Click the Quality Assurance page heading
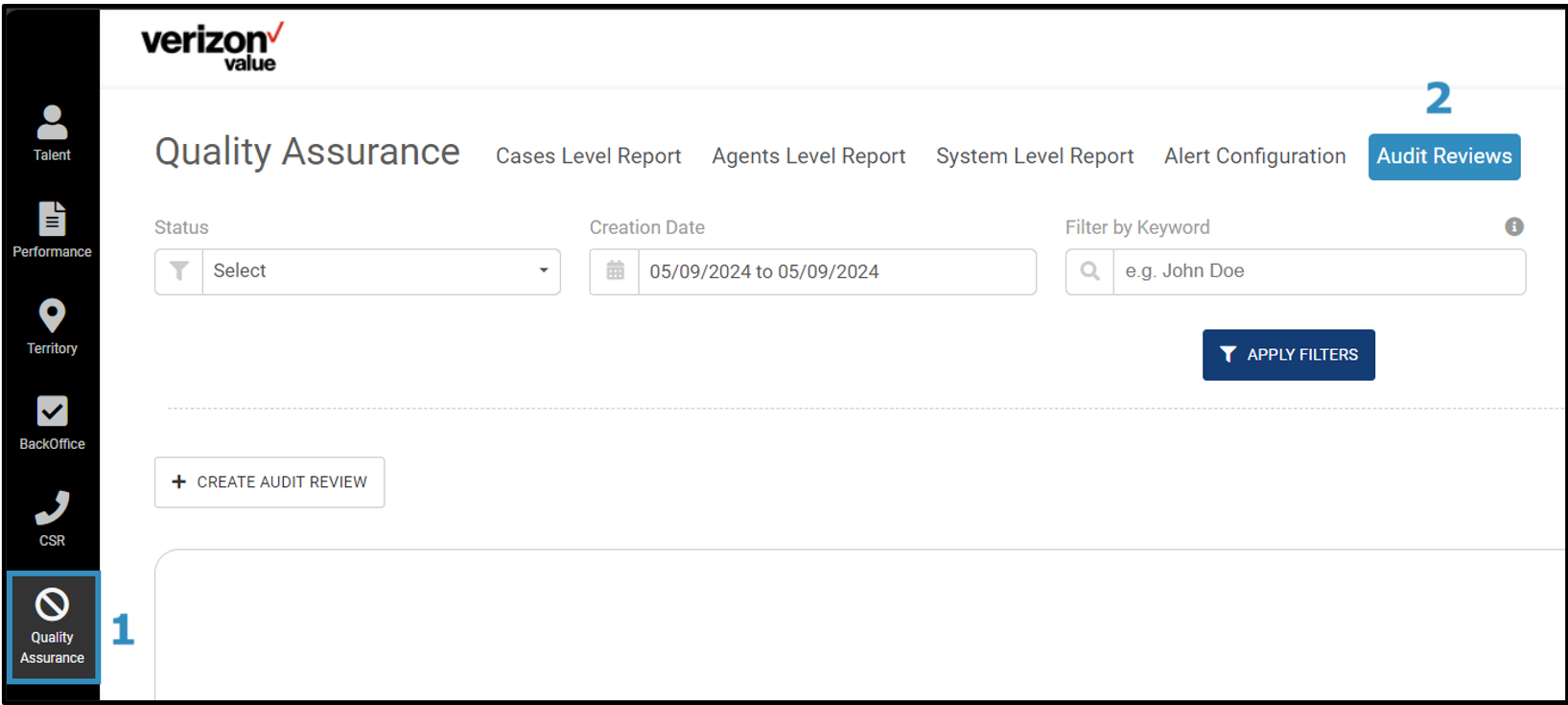Screen dimensions: 1568x705 click(x=308, y=153)
